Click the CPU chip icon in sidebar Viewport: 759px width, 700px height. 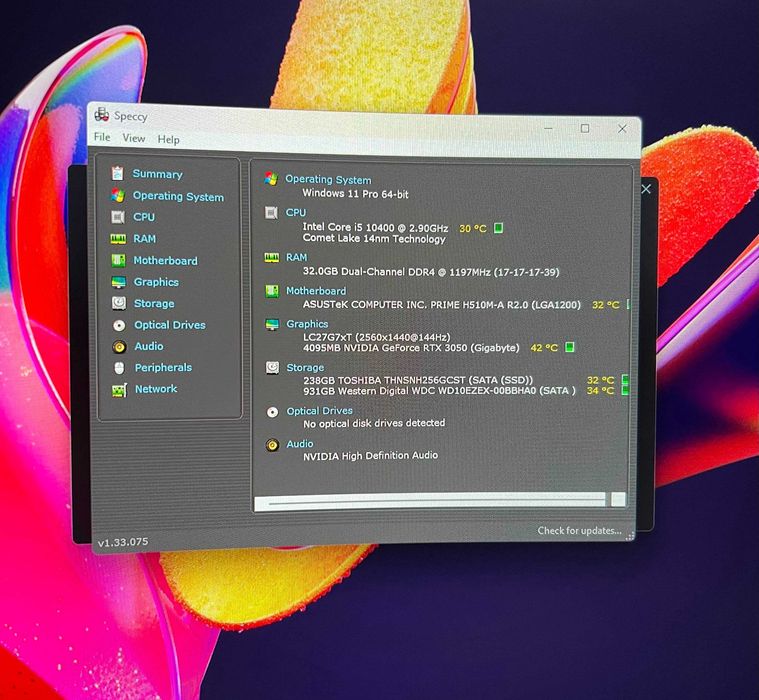(x=118, y=217)
